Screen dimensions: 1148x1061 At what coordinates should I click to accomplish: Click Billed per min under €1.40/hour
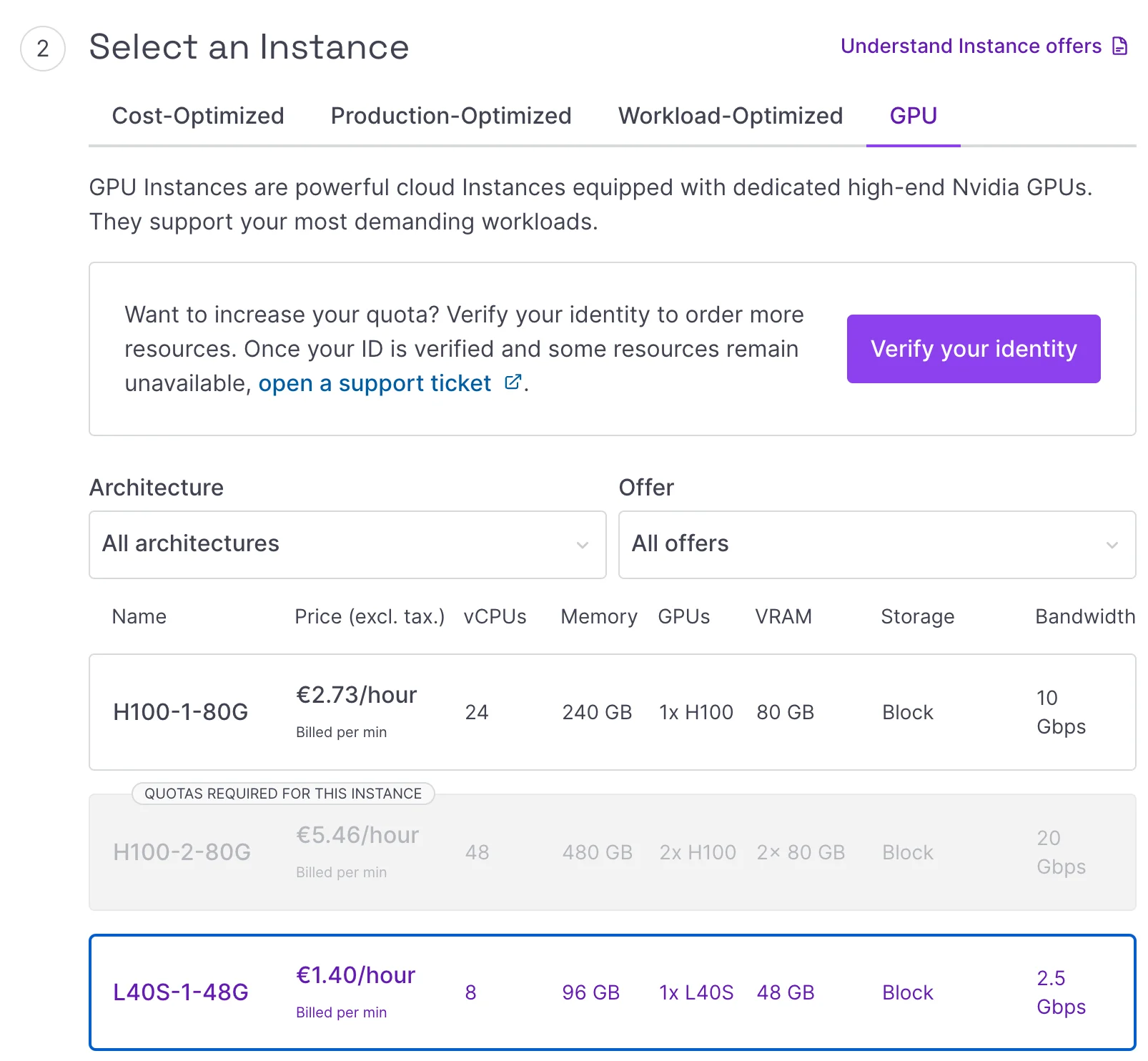click(342, 1012)
